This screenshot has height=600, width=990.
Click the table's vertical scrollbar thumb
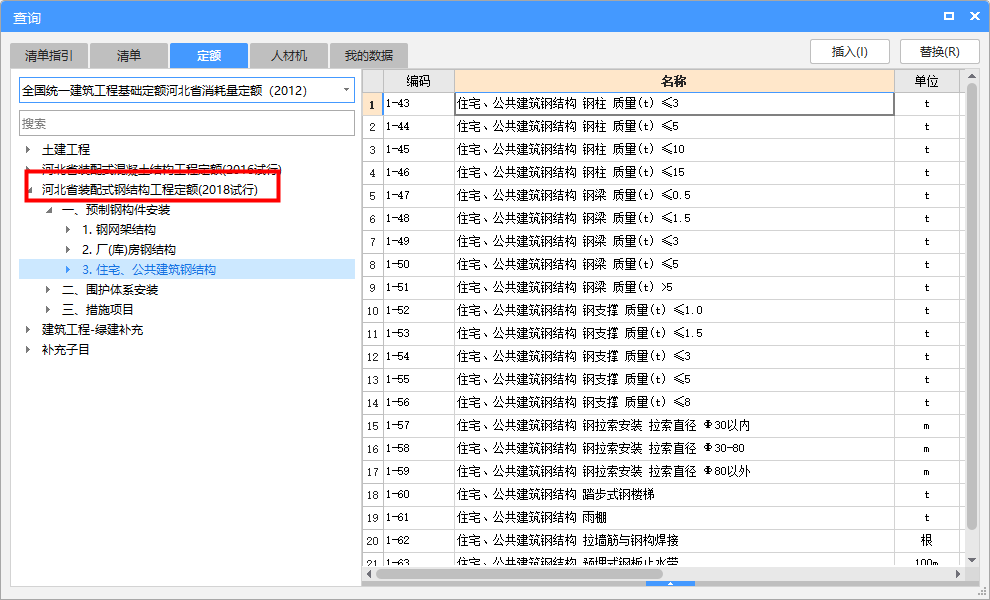pos(972,307)
